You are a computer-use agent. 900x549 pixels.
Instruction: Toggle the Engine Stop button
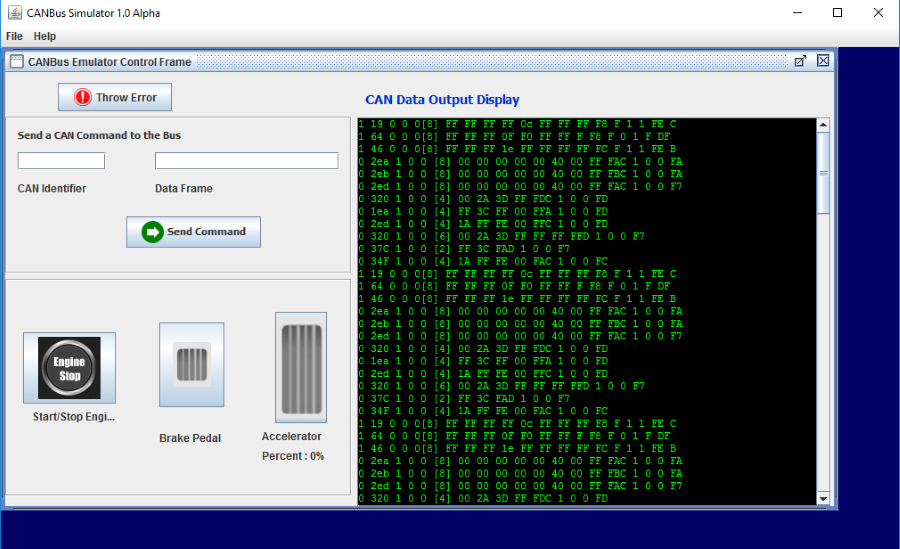69,368
